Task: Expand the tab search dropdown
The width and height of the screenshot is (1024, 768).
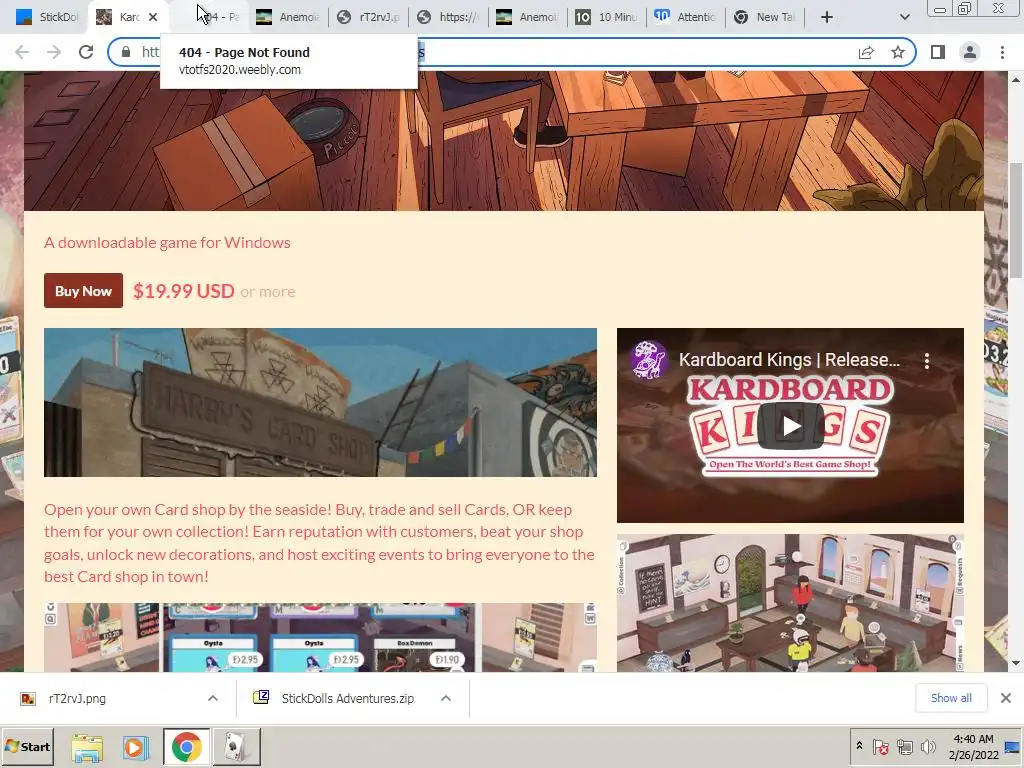Action: [904, 18]
